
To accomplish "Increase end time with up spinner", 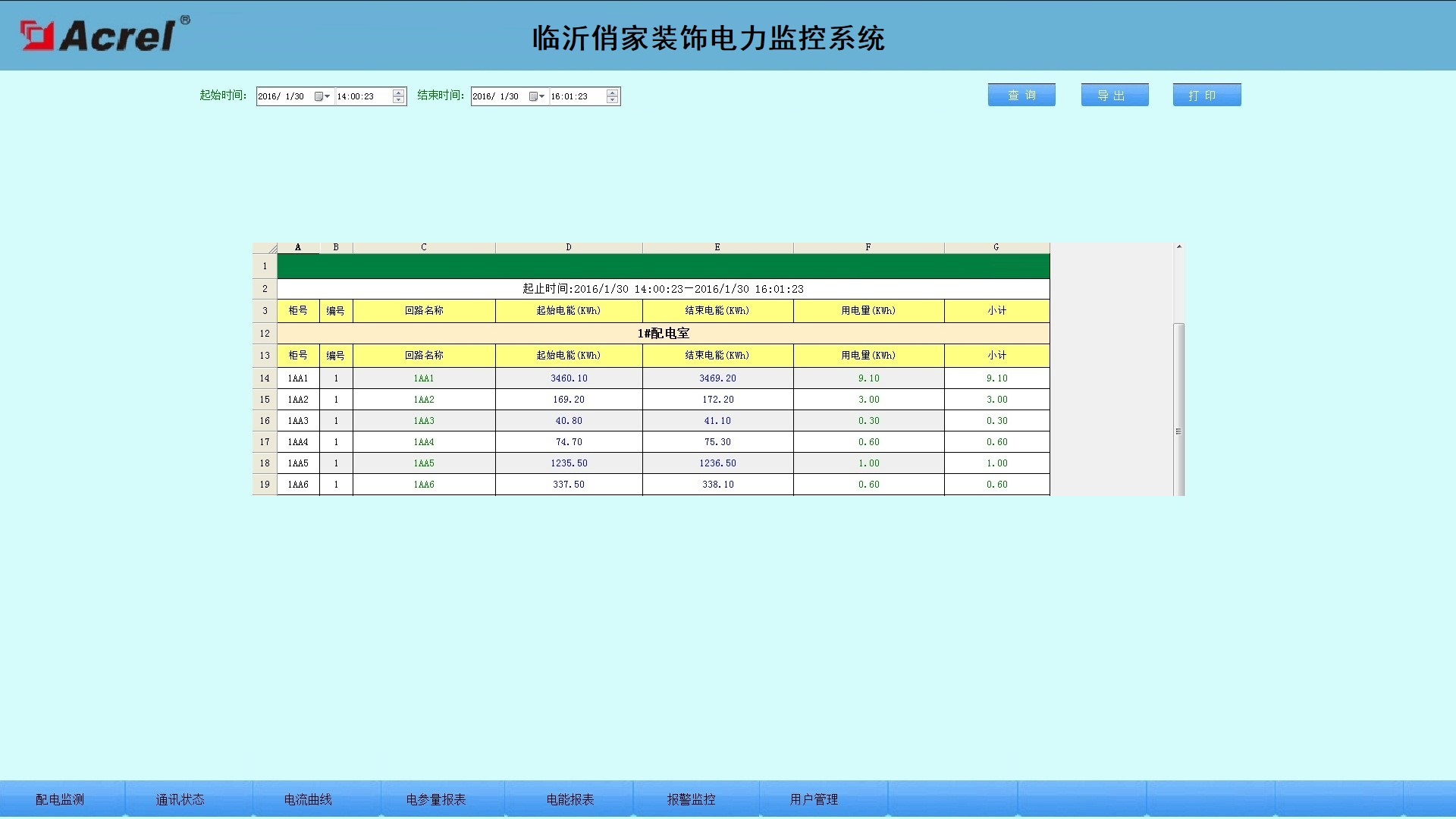I will (613, 93).
